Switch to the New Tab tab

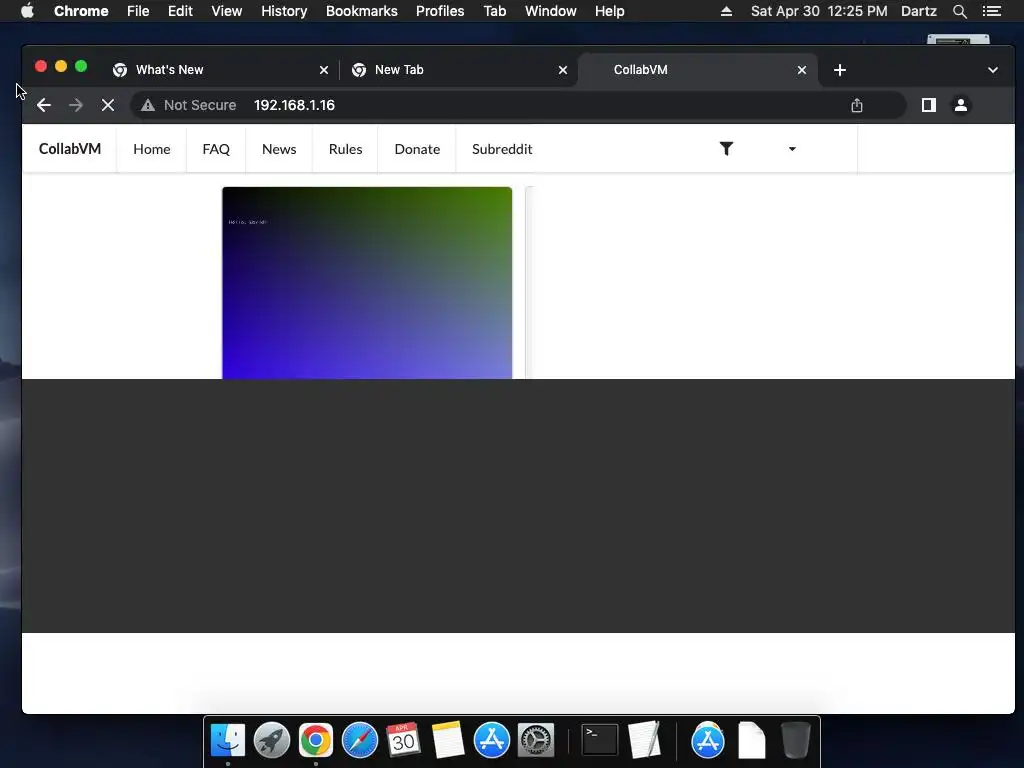tap(458, 70)
